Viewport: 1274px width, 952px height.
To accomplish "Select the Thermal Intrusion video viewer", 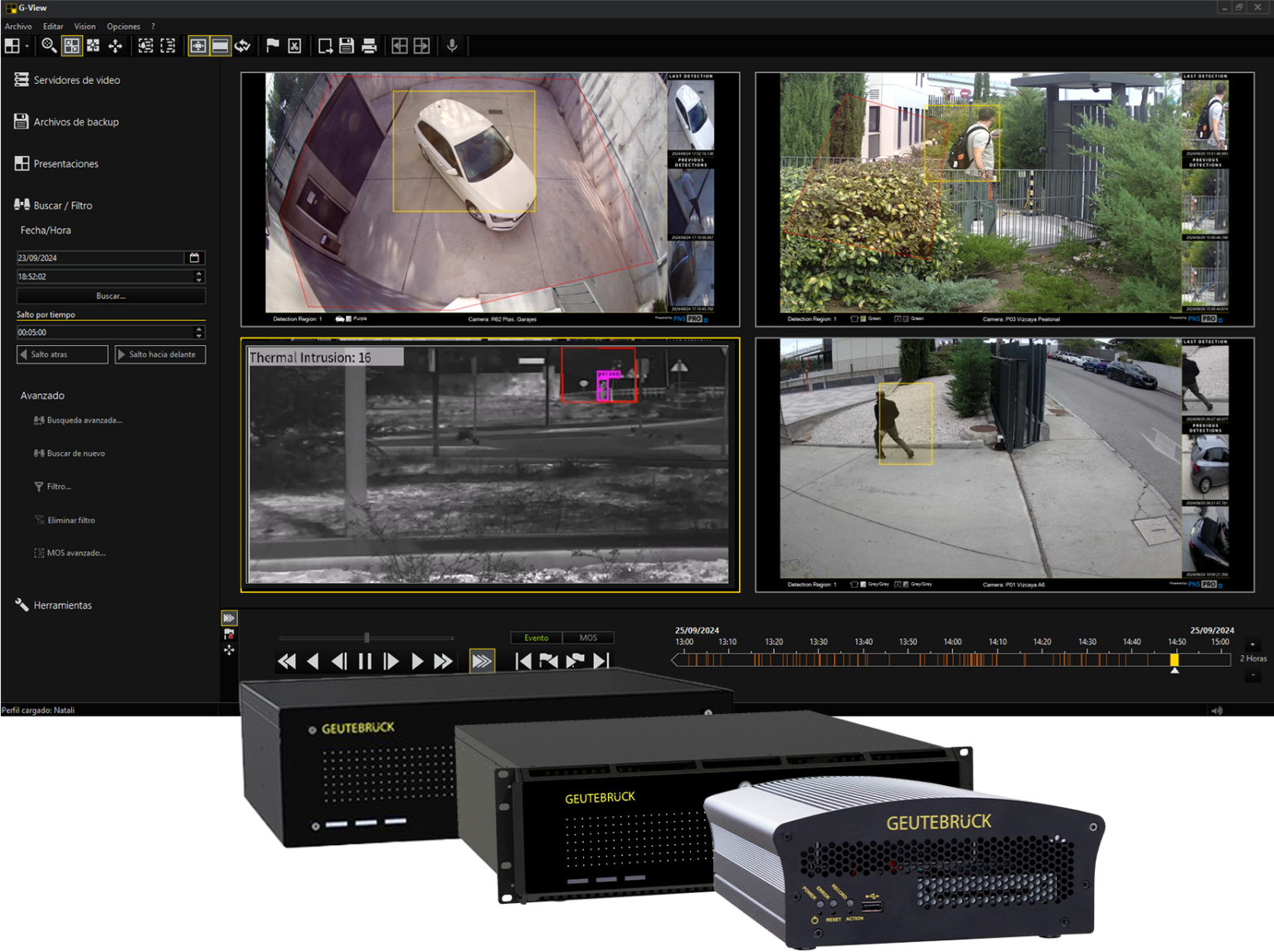I will pos(490,464).
